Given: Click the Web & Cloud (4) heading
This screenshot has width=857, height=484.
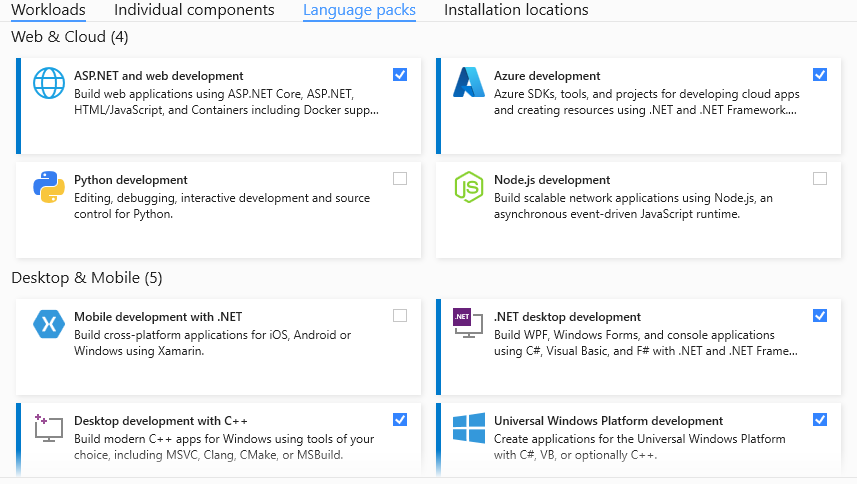Looking at the screenshot, I should point(69,37).
